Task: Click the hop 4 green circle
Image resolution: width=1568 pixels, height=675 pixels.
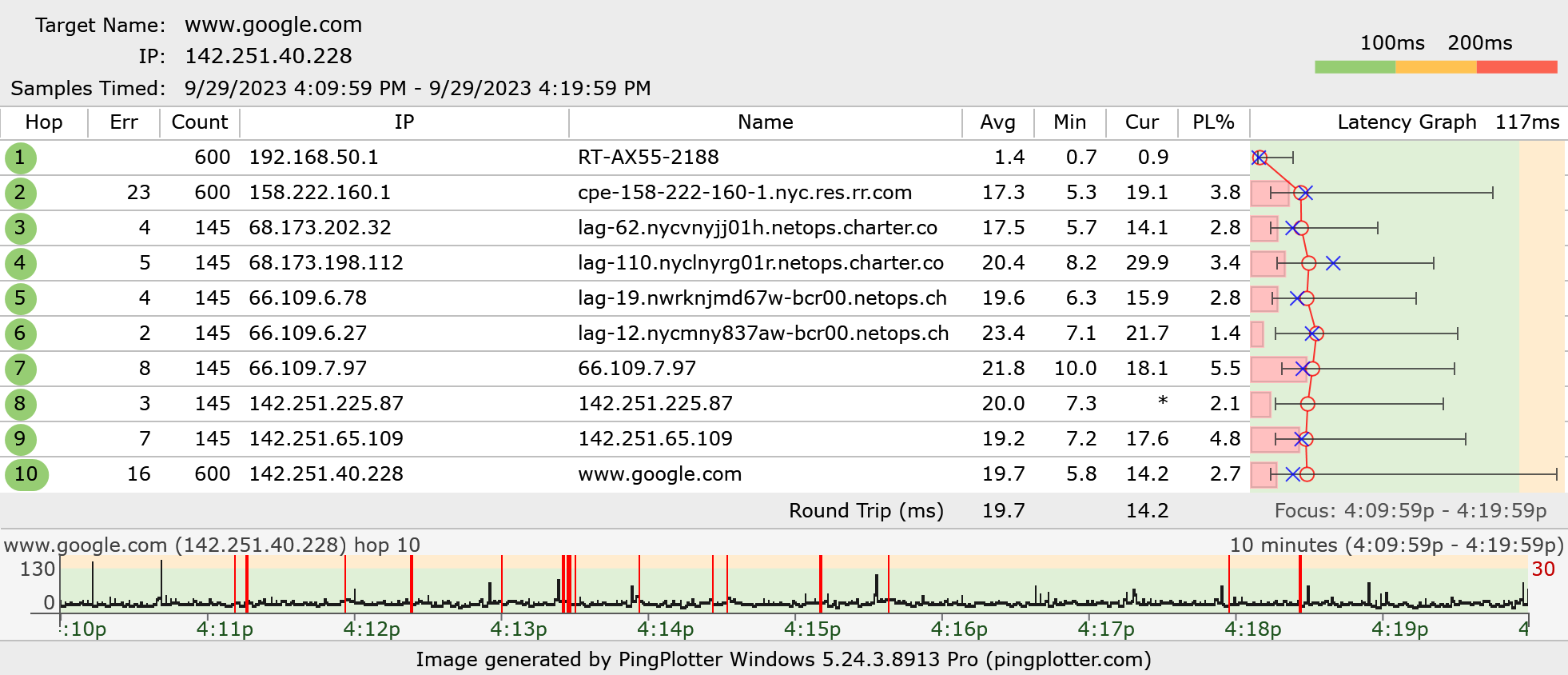Action: tap(20, 263)
